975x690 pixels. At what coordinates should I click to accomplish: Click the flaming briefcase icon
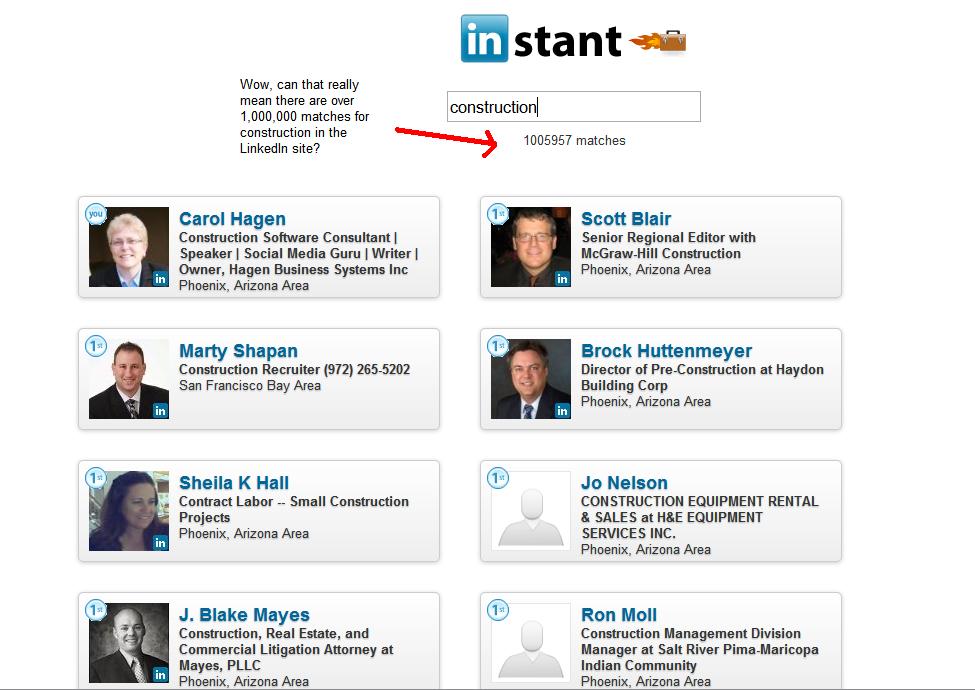pos(658,42)
